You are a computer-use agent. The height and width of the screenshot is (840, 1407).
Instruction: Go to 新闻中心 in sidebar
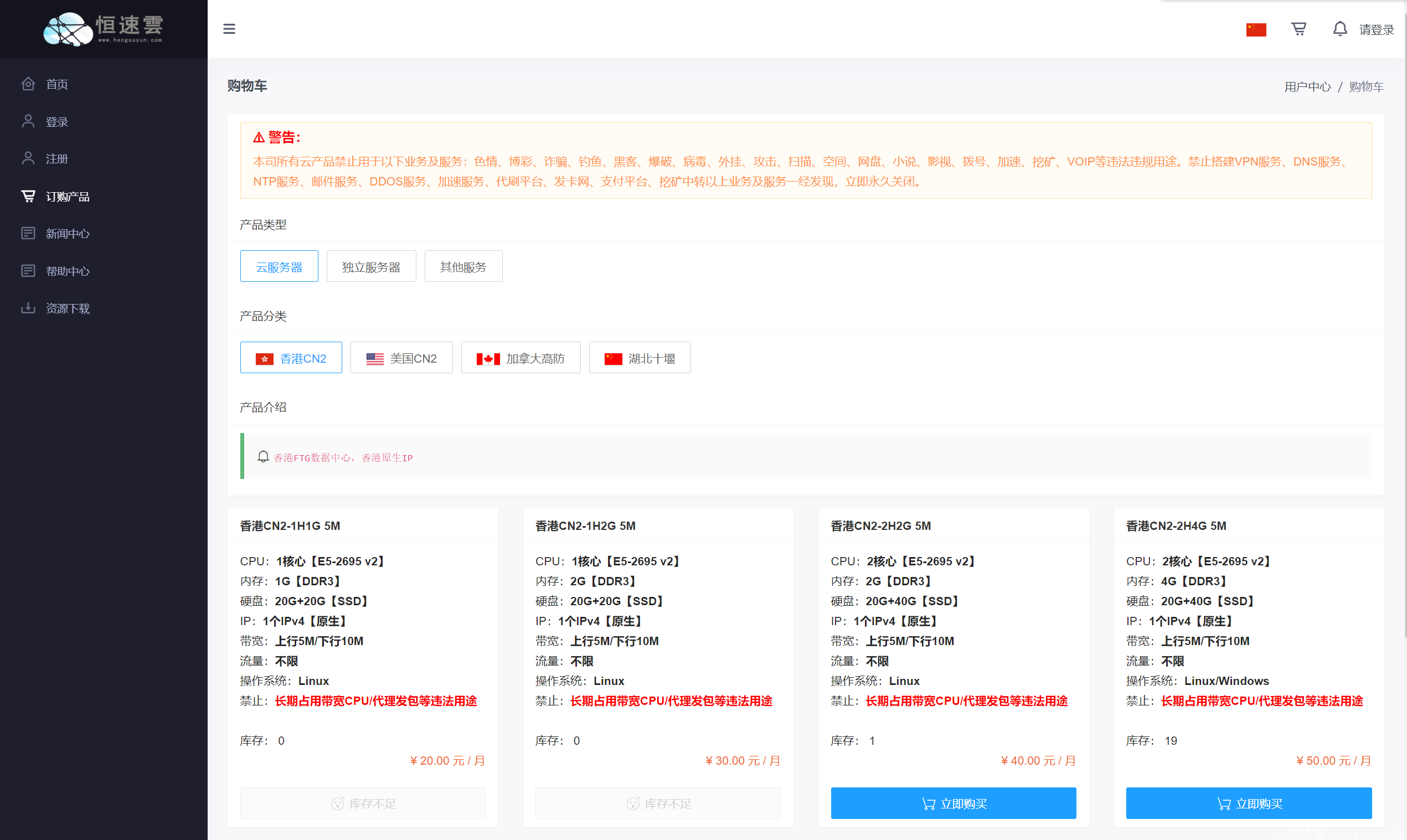pyautogui.click(x=68, y=234)
